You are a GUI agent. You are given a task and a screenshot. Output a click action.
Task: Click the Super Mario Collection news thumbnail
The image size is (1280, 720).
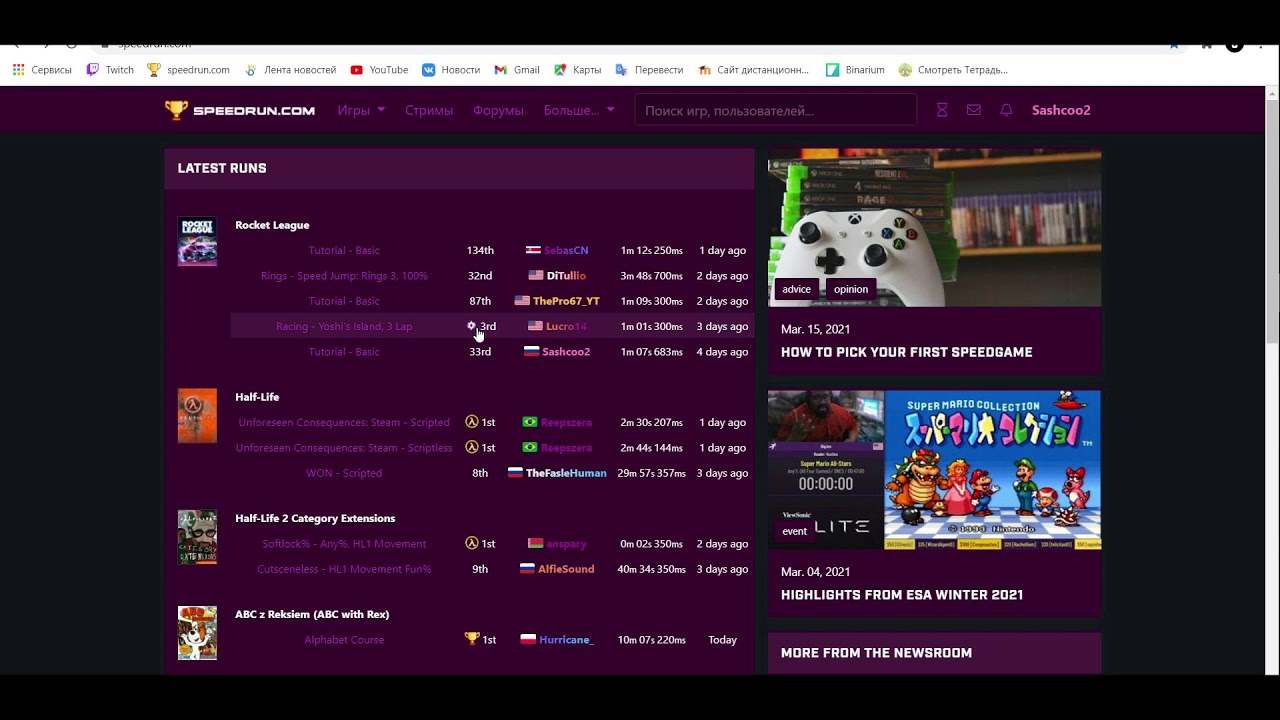pyautogui.click(x=934, y=470)
